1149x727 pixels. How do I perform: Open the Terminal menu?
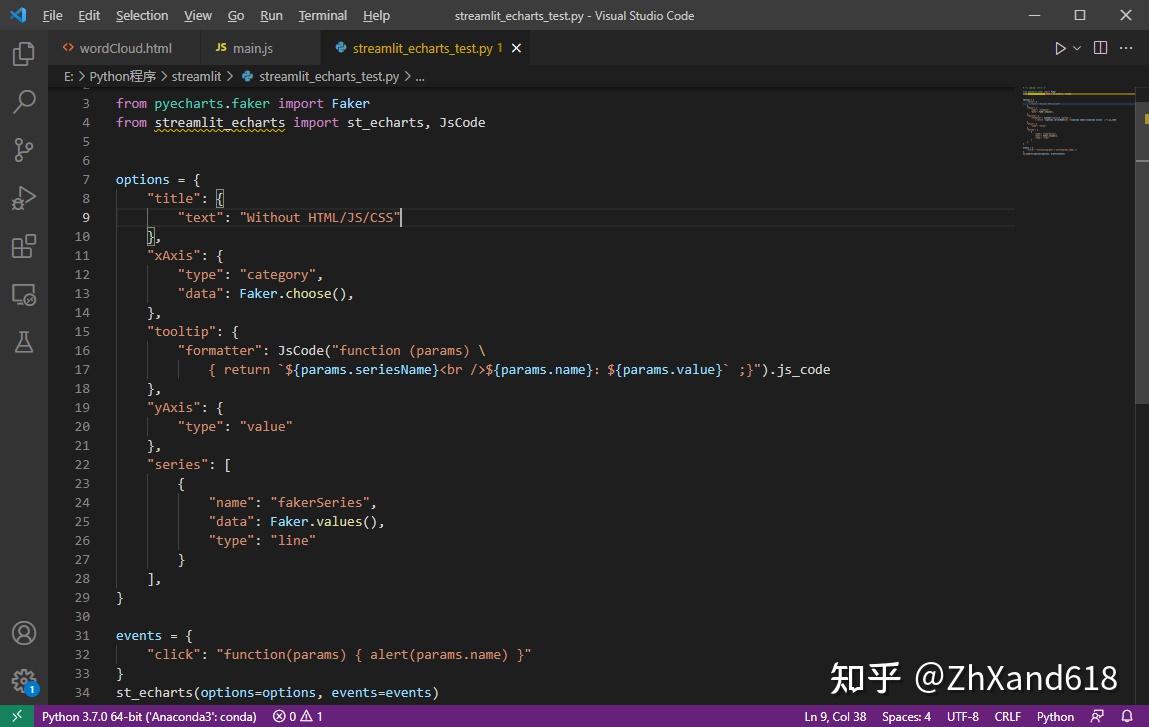(321, 15)
